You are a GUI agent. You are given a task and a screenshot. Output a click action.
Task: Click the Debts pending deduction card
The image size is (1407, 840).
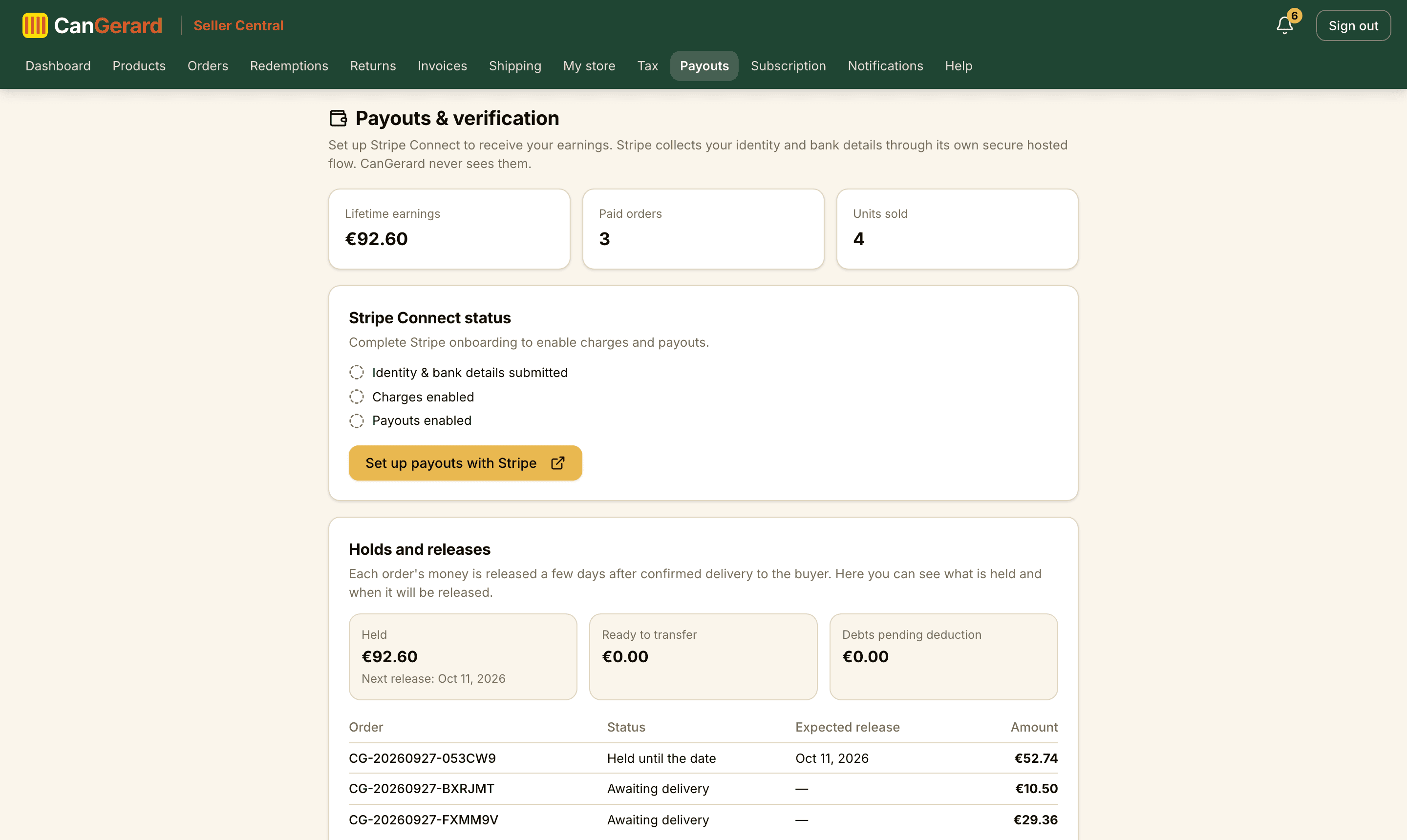coord(944,656)
